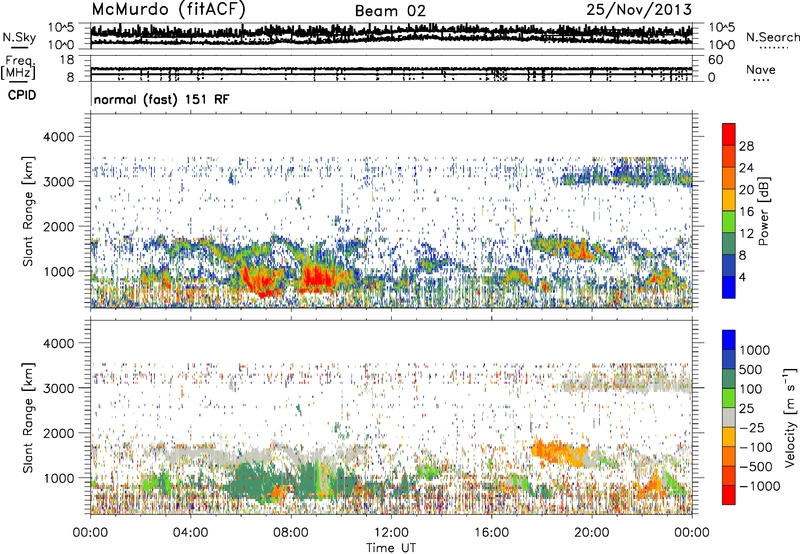Image resolution: width=800 pixels, height=554 pixels.
Task: Click the 12:00 time axis label
Action: click(x=391, y=533)
